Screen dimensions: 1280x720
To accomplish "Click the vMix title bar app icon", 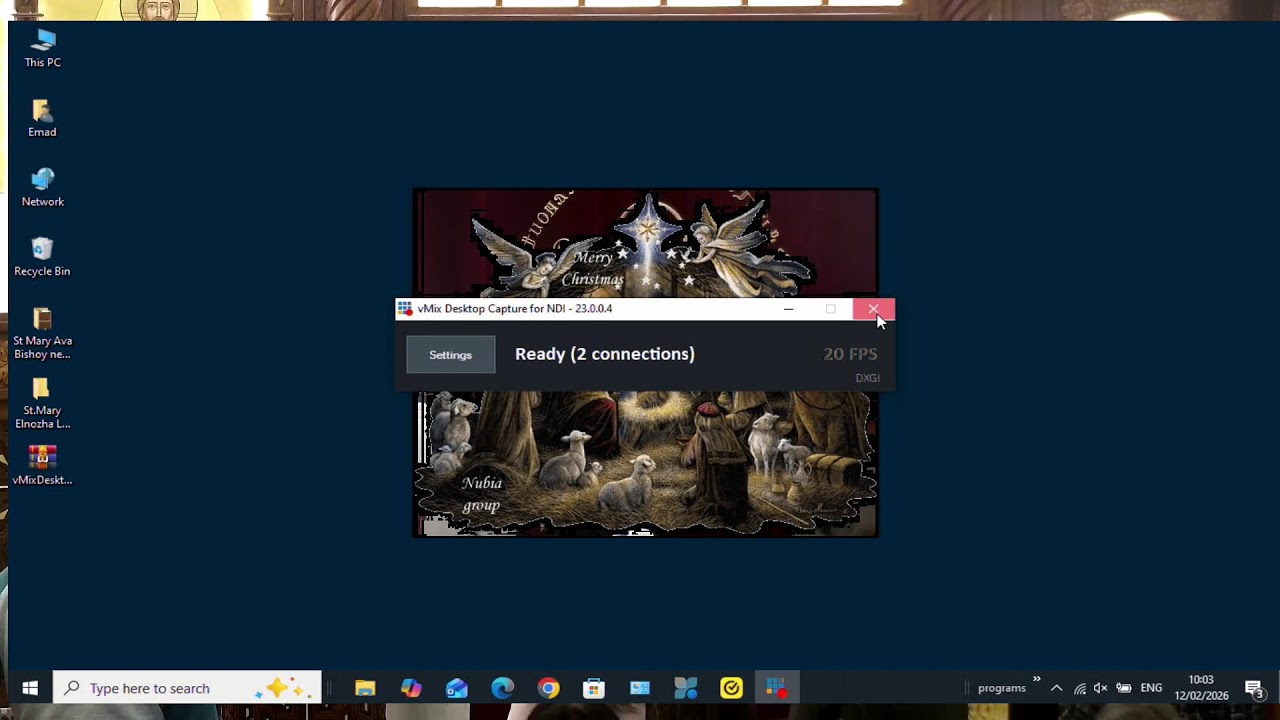I will 404,309.
